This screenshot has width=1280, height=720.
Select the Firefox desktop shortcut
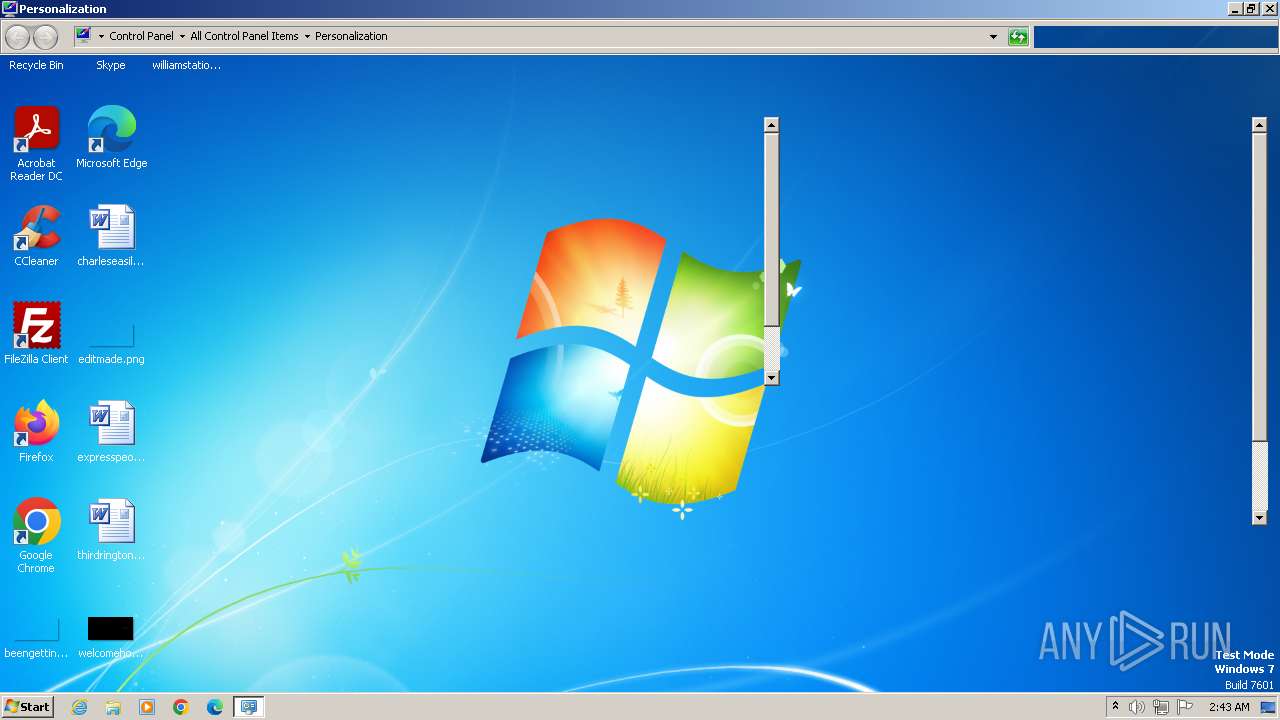click(x=36, y=432)
